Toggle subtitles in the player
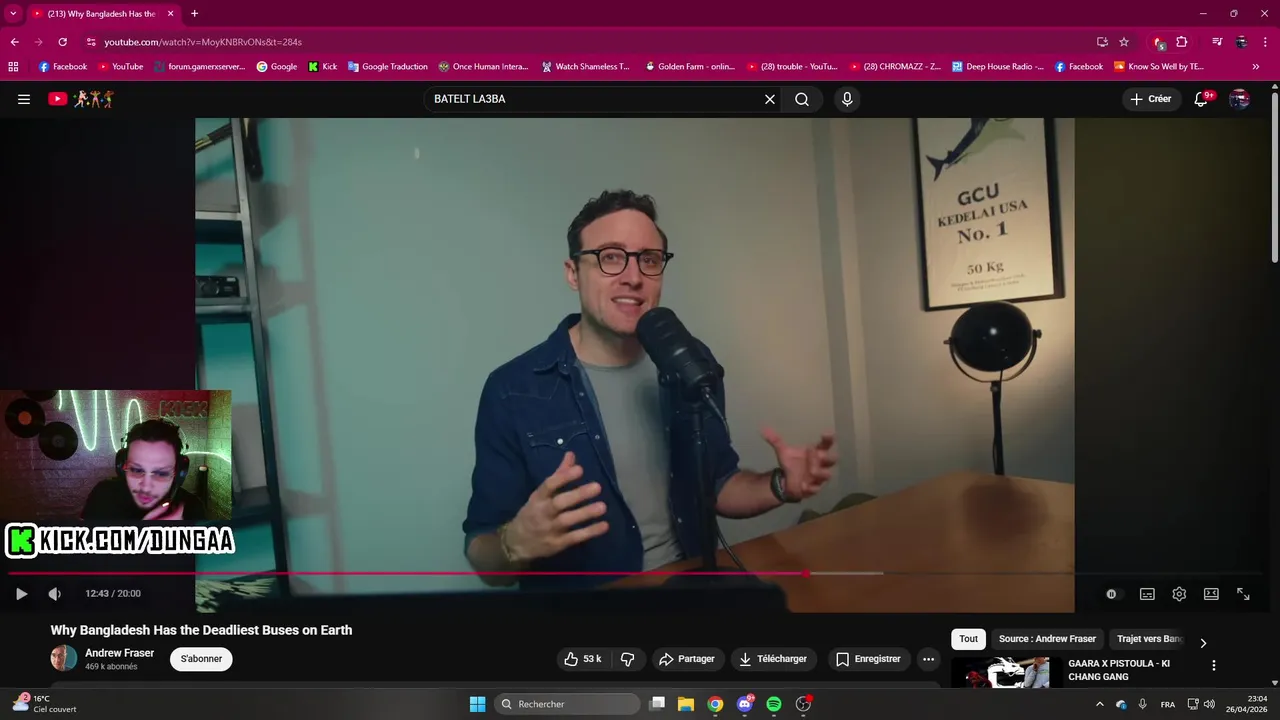Screen dimensions: 1280x720 click(1147, 594)
